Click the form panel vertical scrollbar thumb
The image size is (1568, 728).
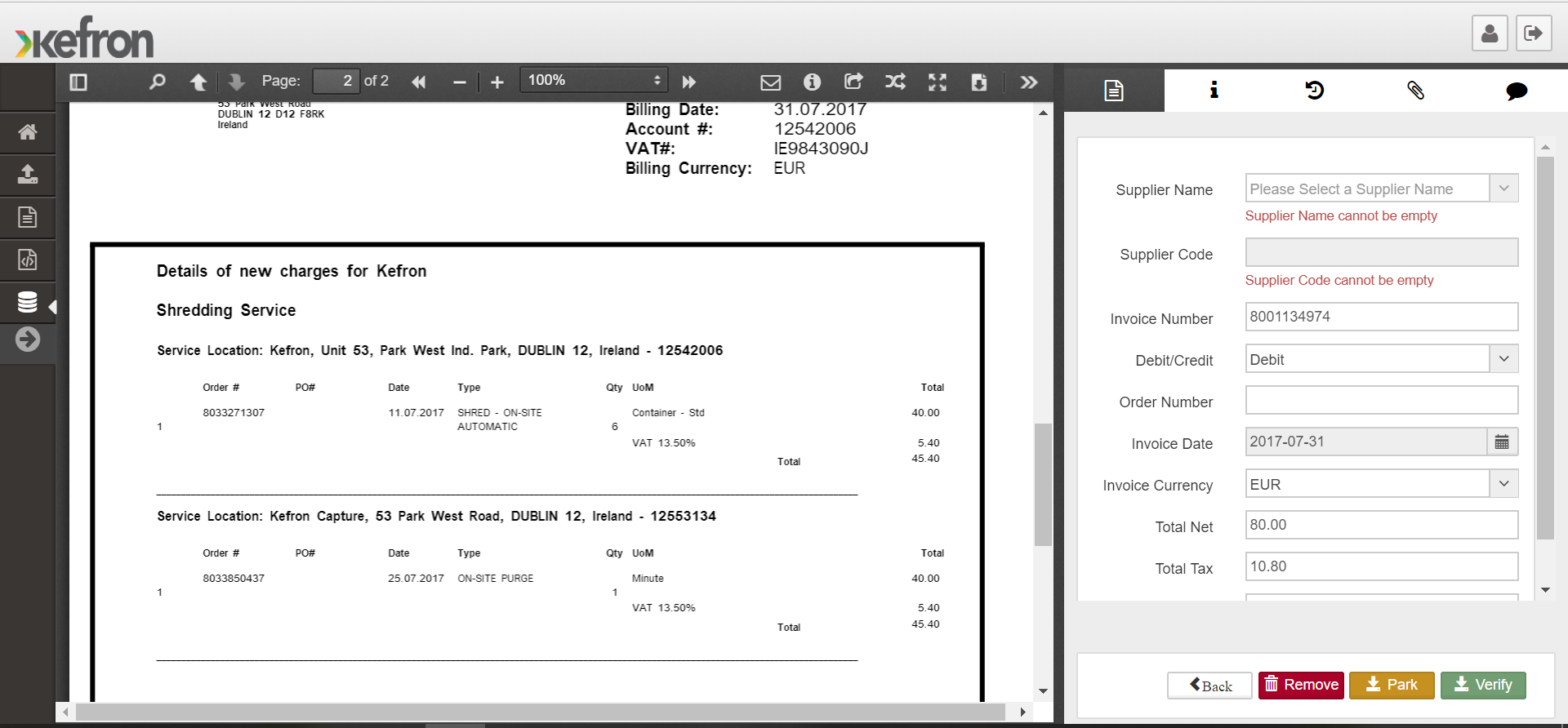pos(1545,348)
